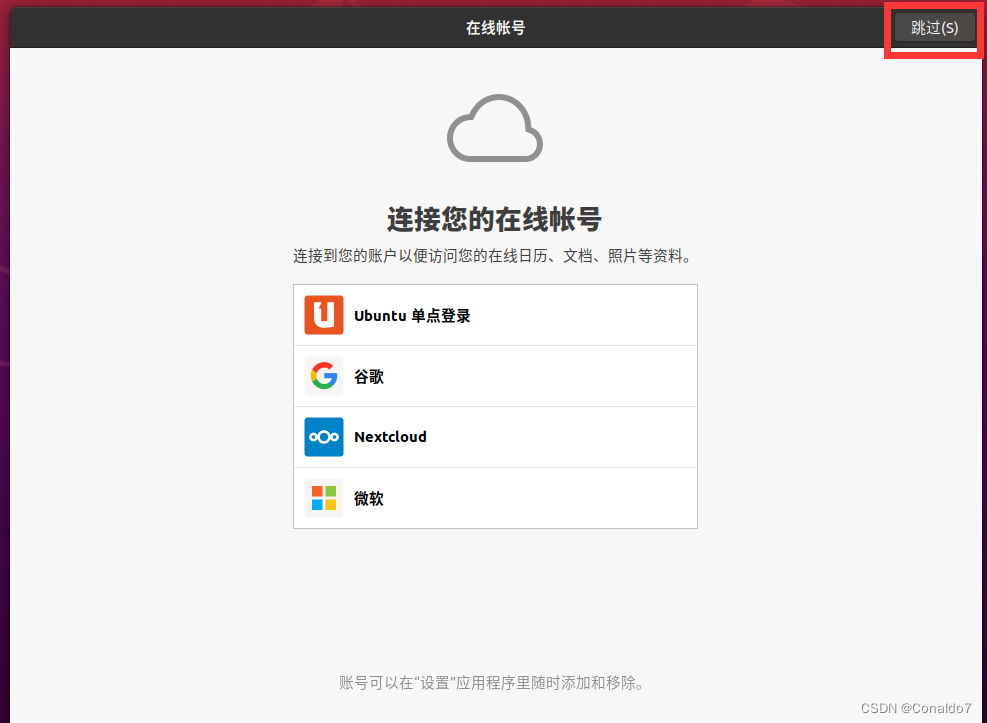
Task: Open the Ubuntu 单点登录 account row
Action: point(495,315)
